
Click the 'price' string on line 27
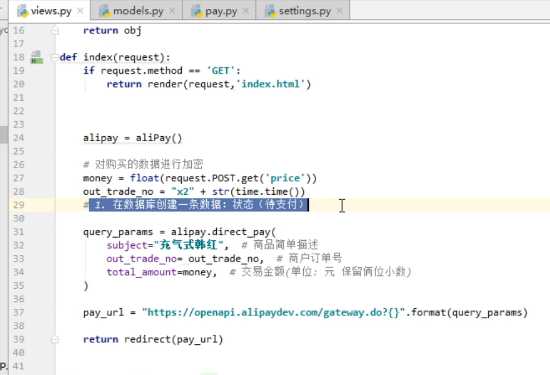[285, 178]
